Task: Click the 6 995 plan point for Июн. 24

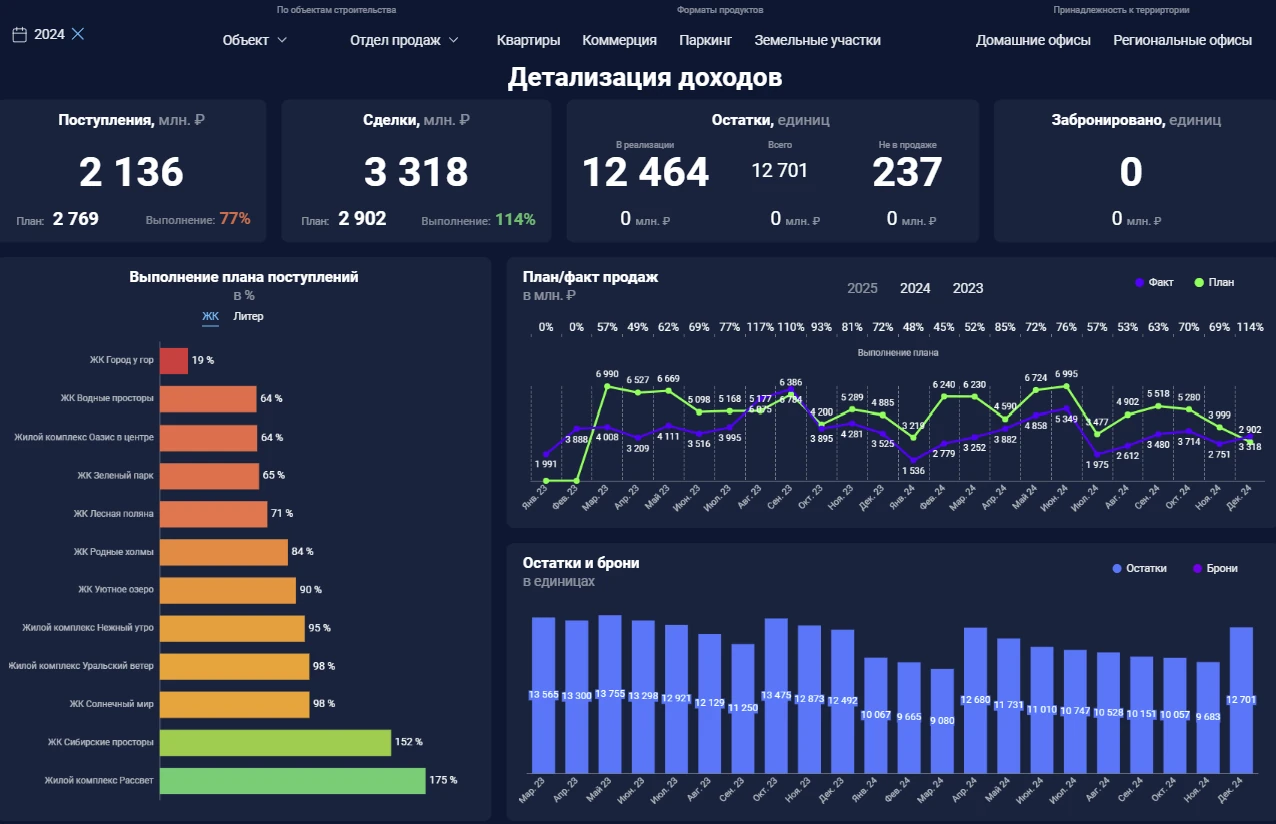Action: point(1067,386)
